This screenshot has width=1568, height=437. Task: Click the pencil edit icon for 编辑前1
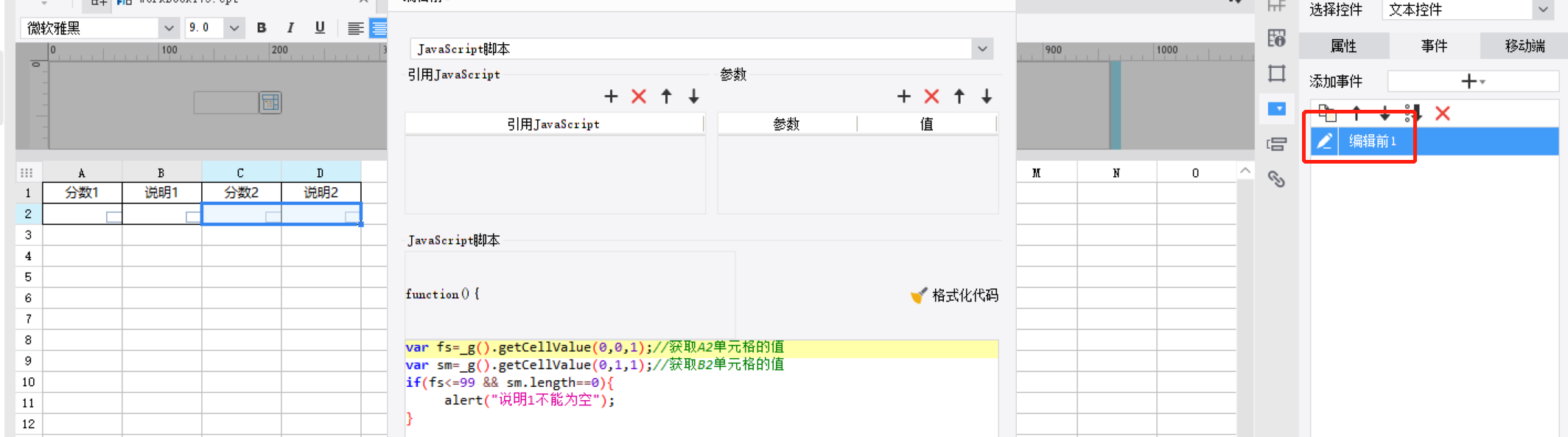1324,141
